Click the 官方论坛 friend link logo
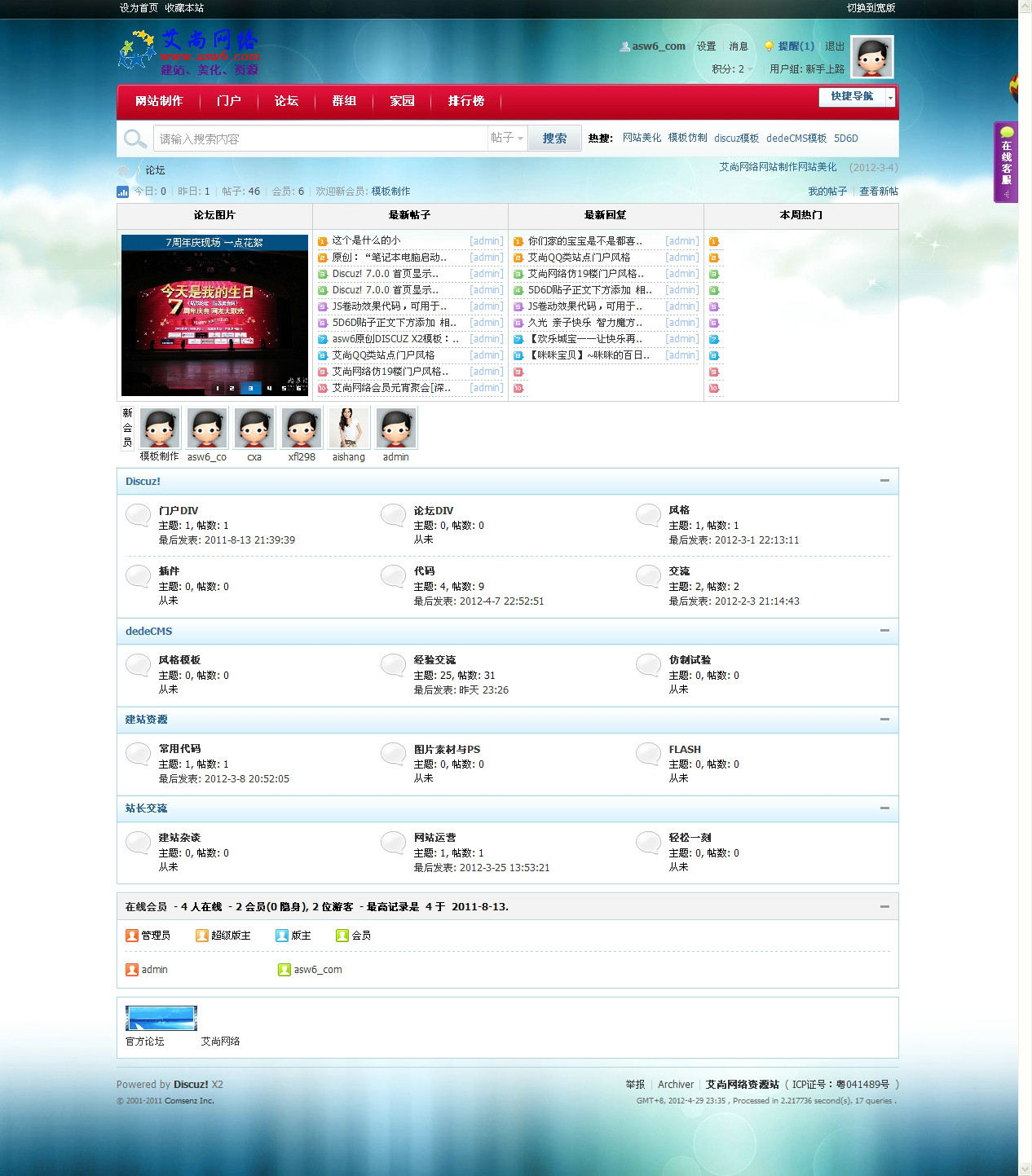This screenshot has width=1032, height=1176. coord(161,1019)
